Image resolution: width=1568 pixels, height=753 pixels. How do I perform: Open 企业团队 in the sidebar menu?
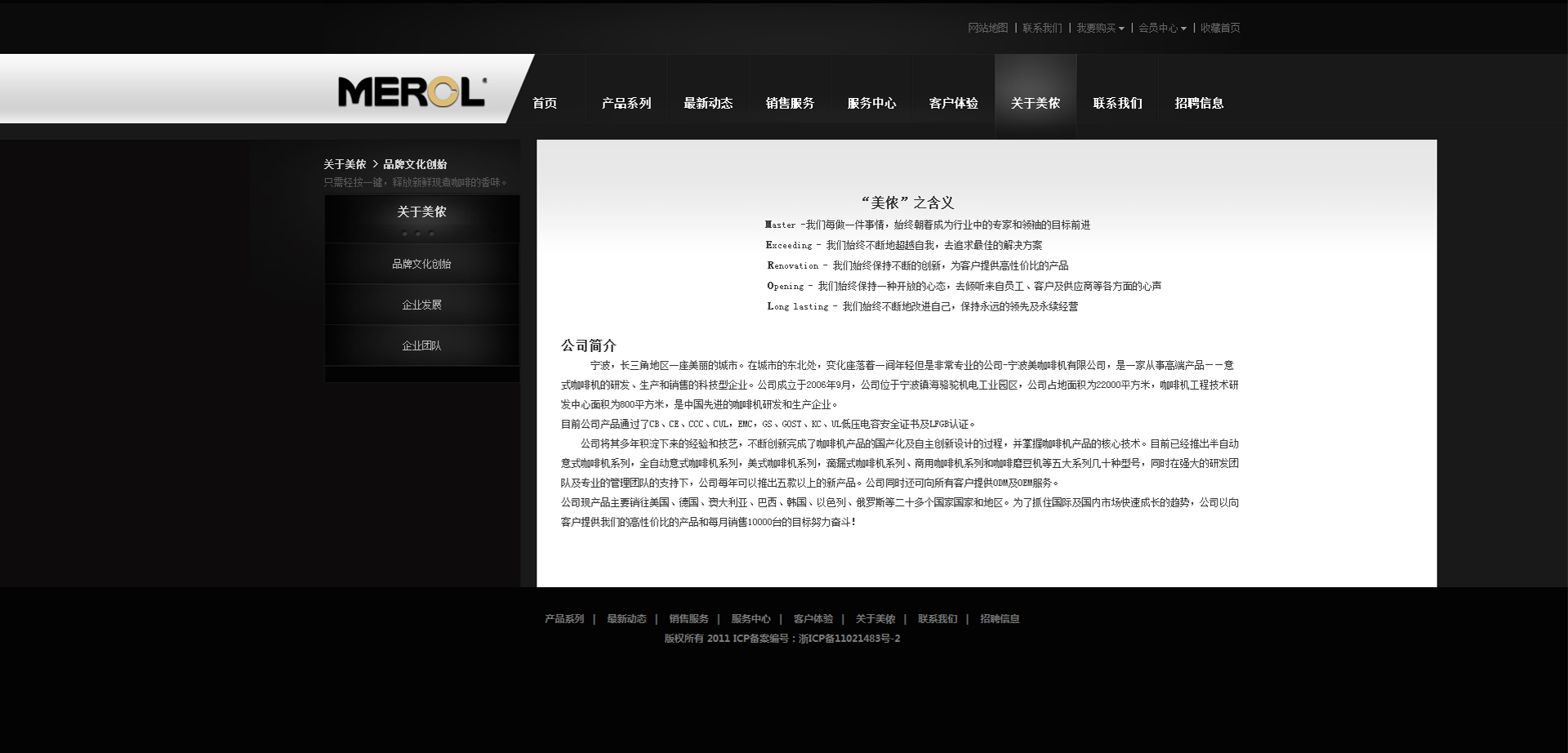click(x=421, y=345)
